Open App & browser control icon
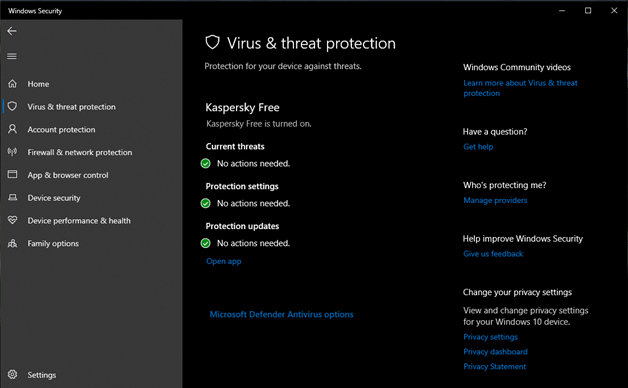628x388 pixels. 12,174
